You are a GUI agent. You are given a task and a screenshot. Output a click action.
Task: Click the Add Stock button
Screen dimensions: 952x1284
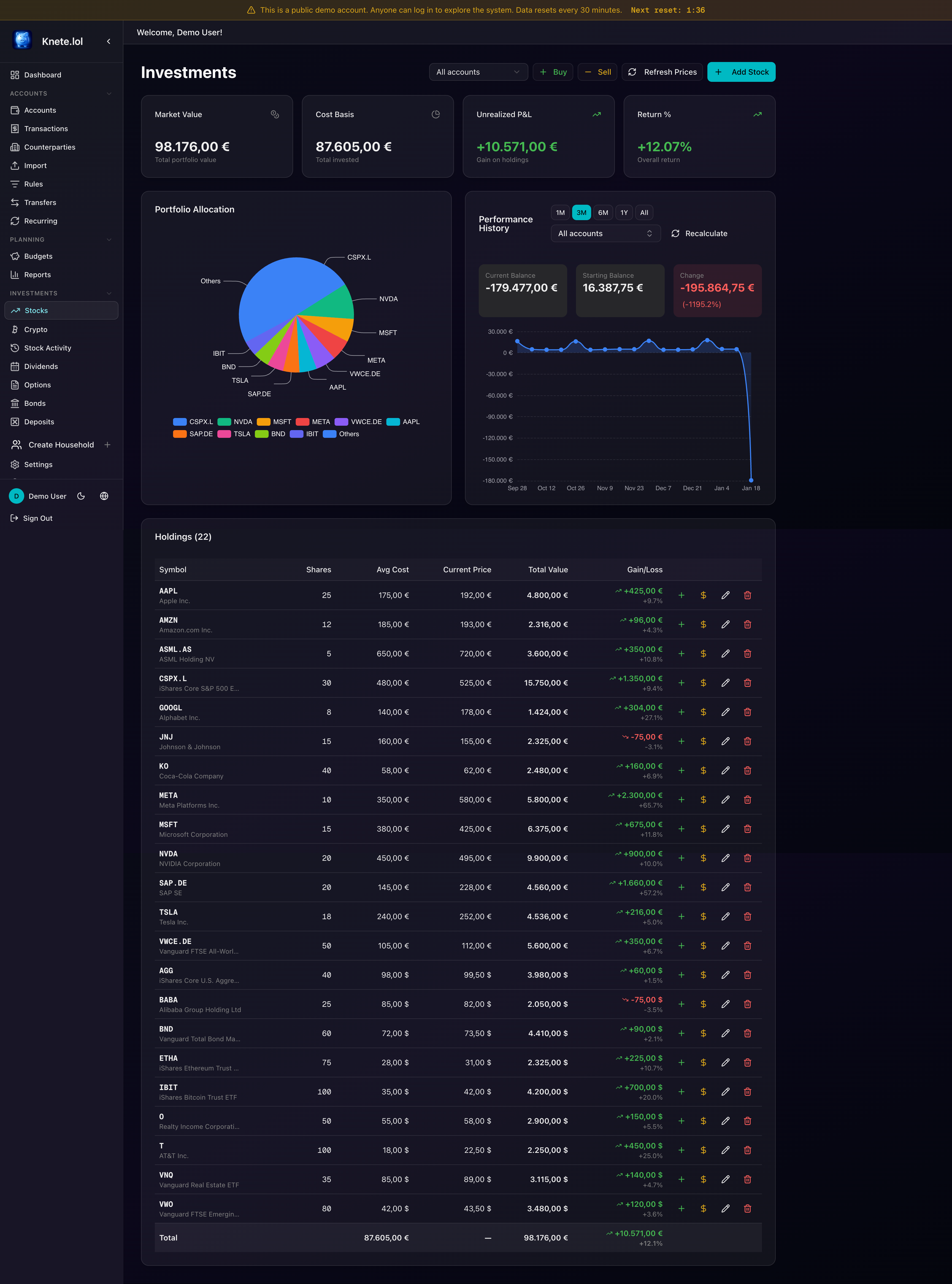click(x=741, y=71)
